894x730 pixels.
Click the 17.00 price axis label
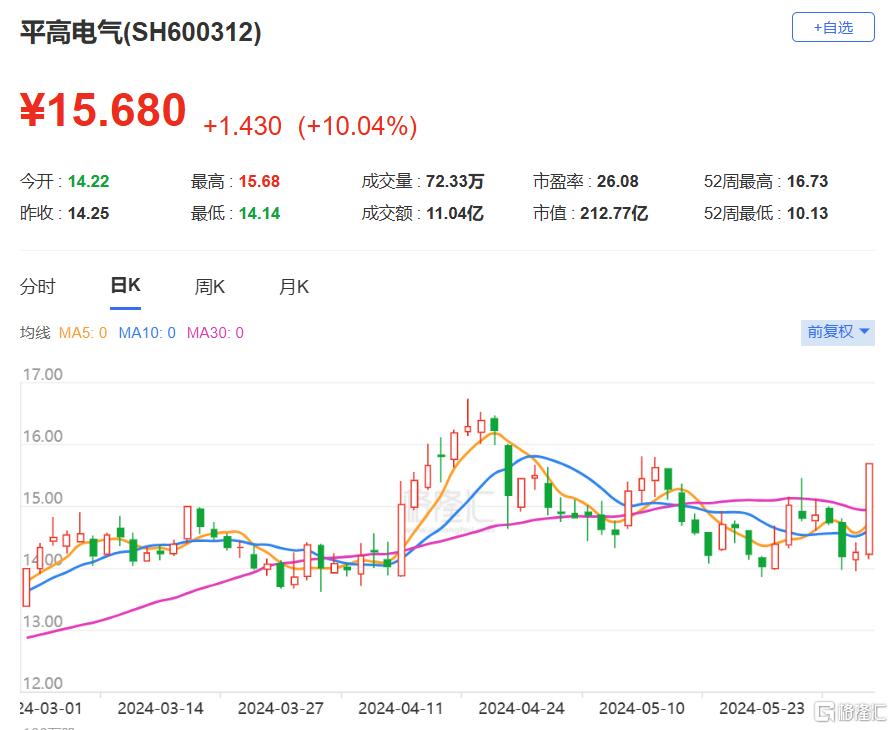[43, 375]
